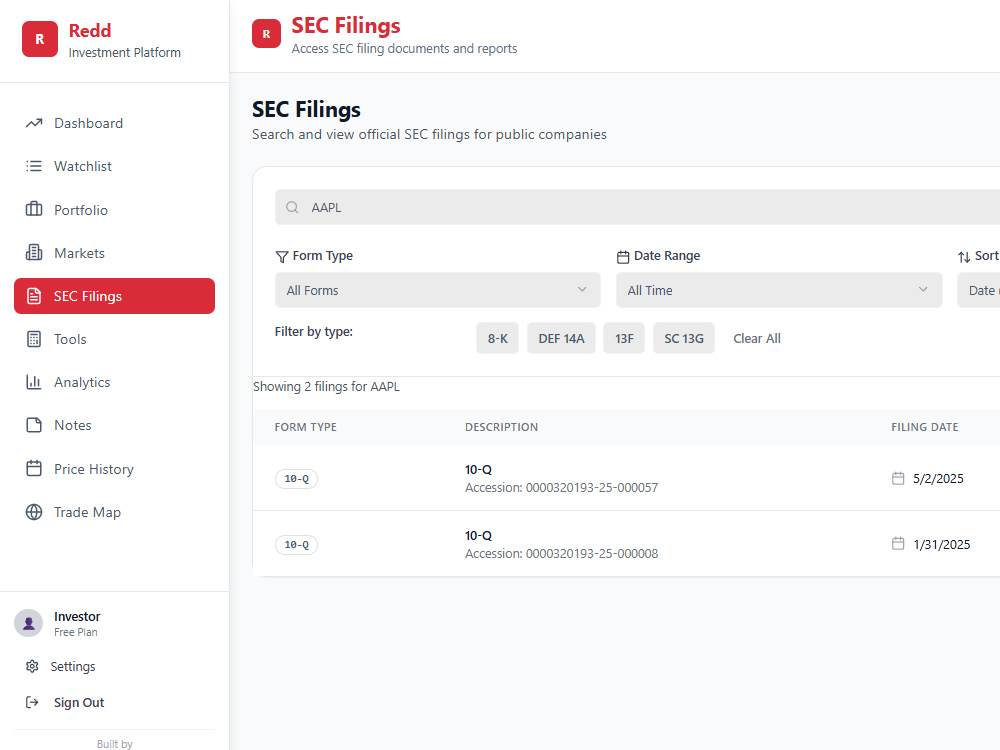Go to Watchlist
The width and height of the screenshot is (1000, 750).
[114, 166]
